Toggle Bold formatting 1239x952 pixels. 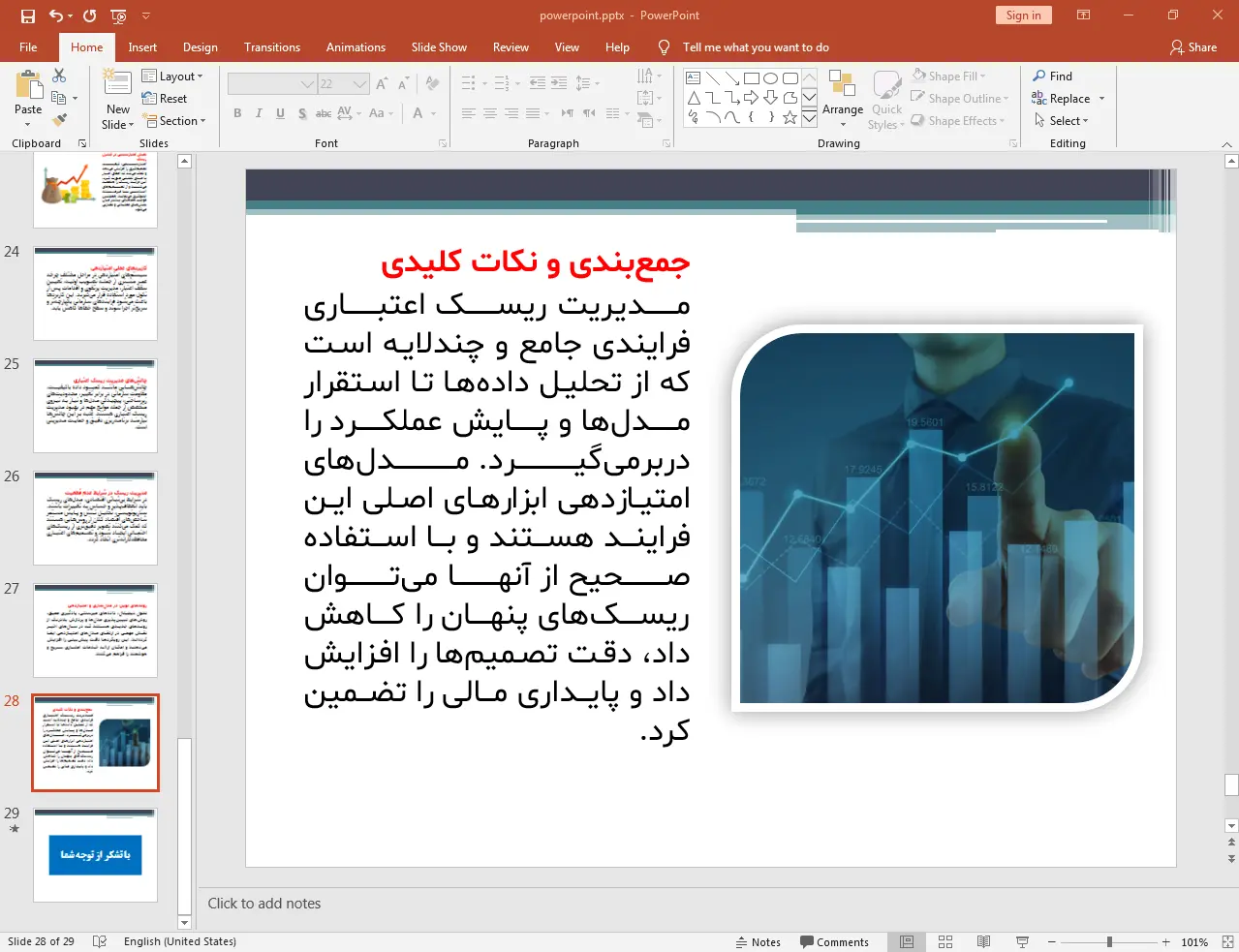[237, 113]
